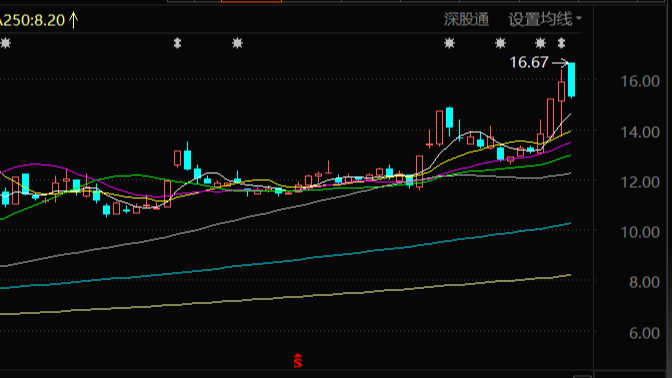This screenshot has height=378, width=672.
Task: Click the star marker left of the center of the chart
Action: pyautogui.click(x=237, y=43)
